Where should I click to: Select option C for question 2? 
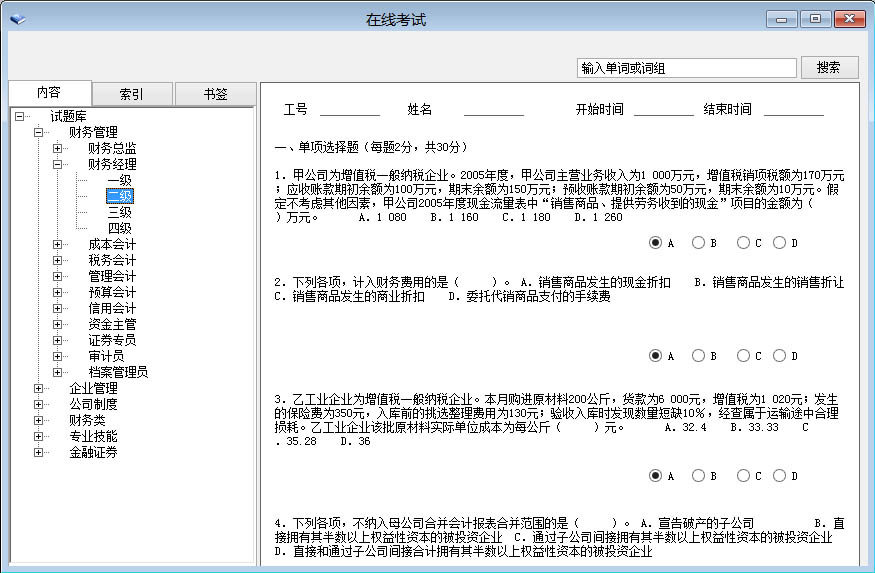tap(743, 356)
